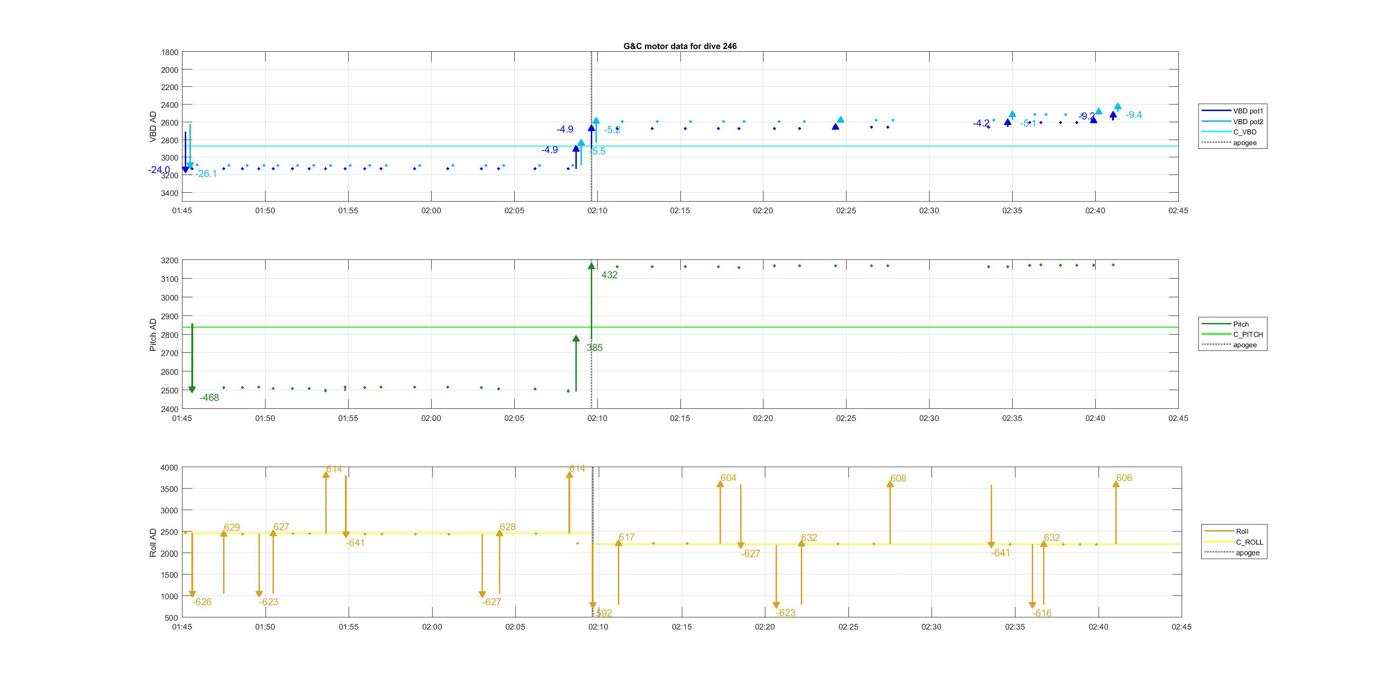Click the '617' roll data label

point(627,538)
